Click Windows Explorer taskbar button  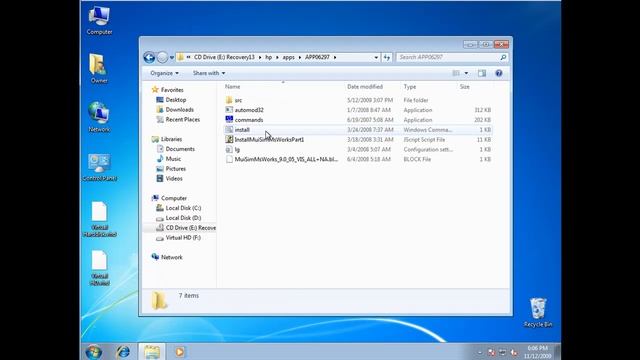(152, 352)
